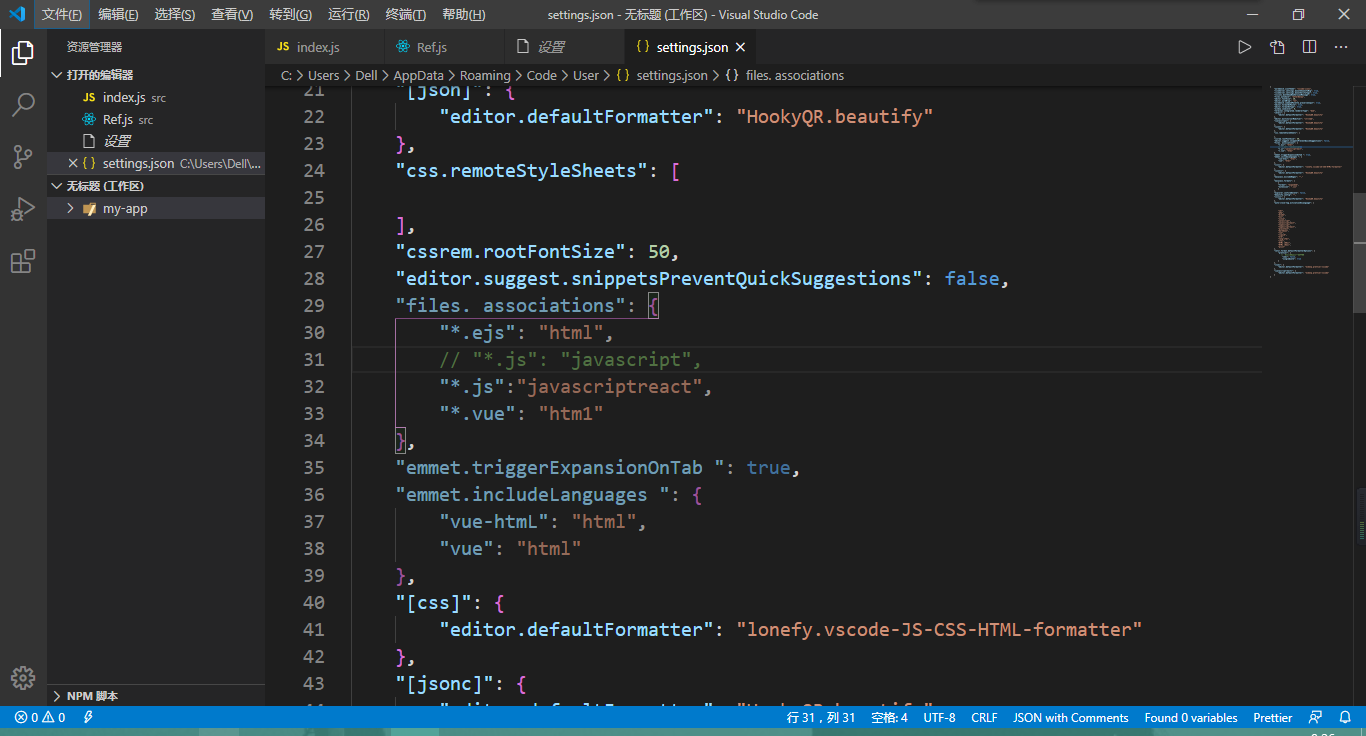The height and width of the screenshot is (736, 1366).
Task: Click the "cssrem.rootFontSize" key text
Action: (x=510, y=251)
